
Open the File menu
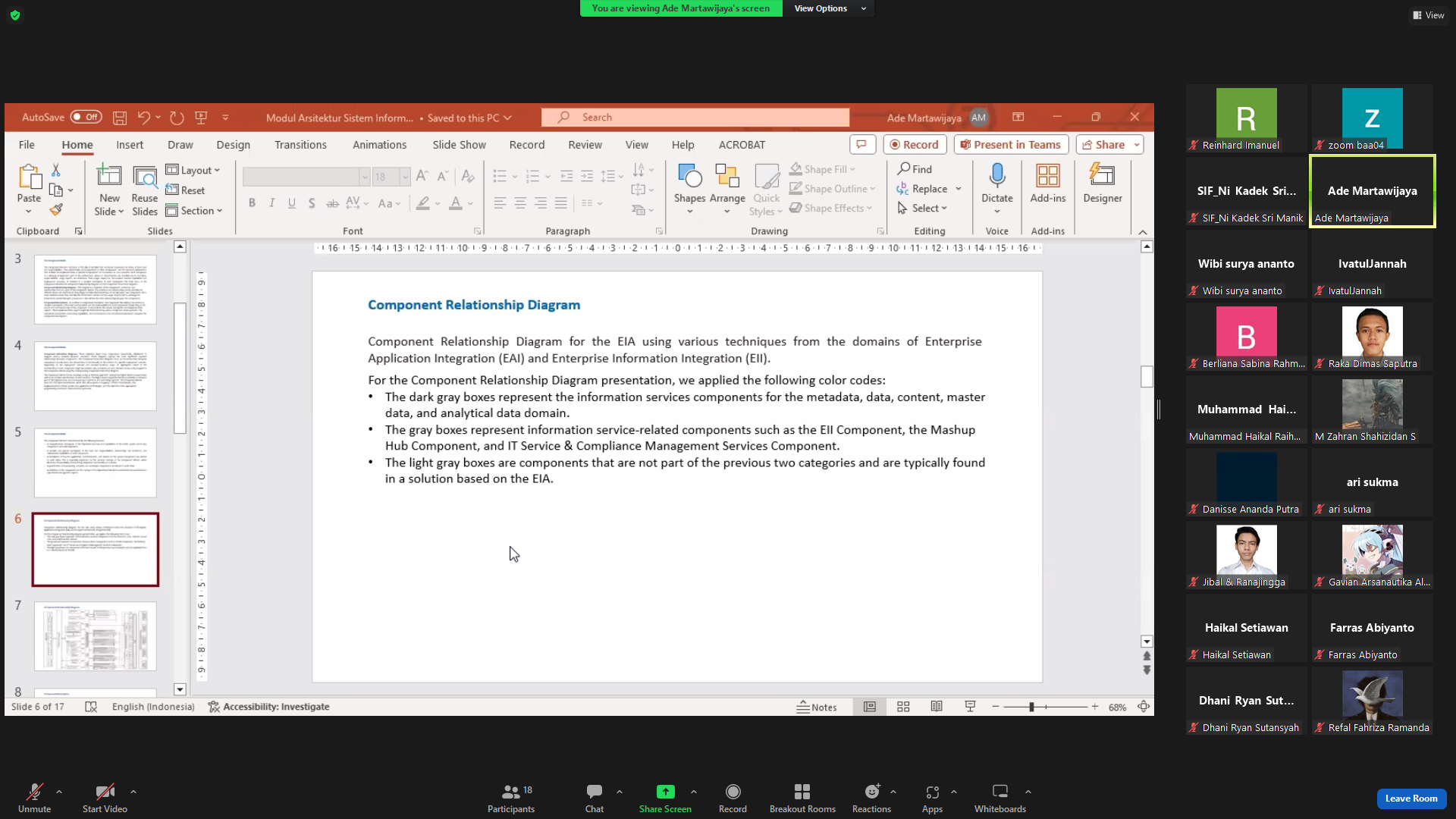tap(27, 144)
